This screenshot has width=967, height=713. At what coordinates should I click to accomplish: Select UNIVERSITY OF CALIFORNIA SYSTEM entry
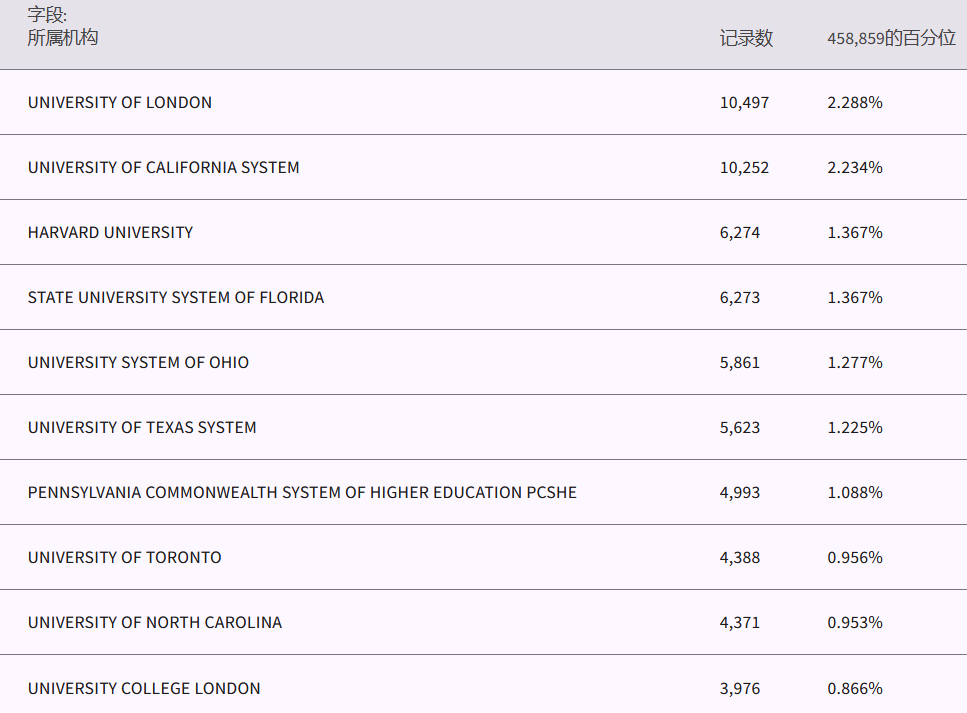[x=163, y=167]
